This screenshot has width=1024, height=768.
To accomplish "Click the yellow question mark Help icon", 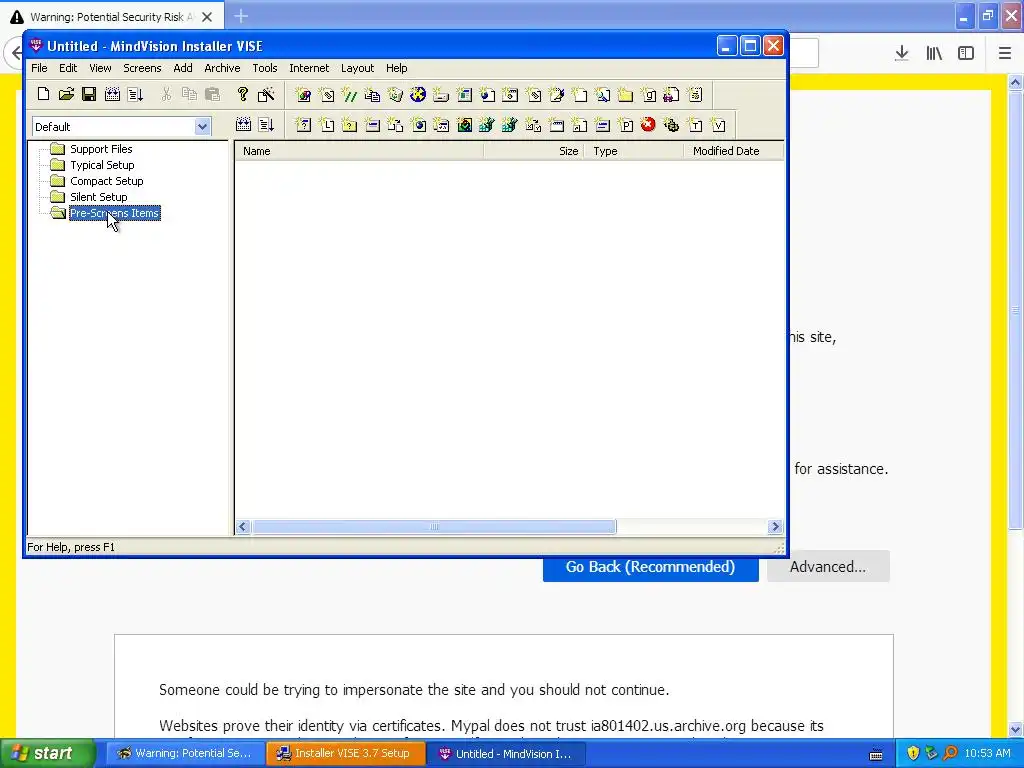I will coord(242,94).
